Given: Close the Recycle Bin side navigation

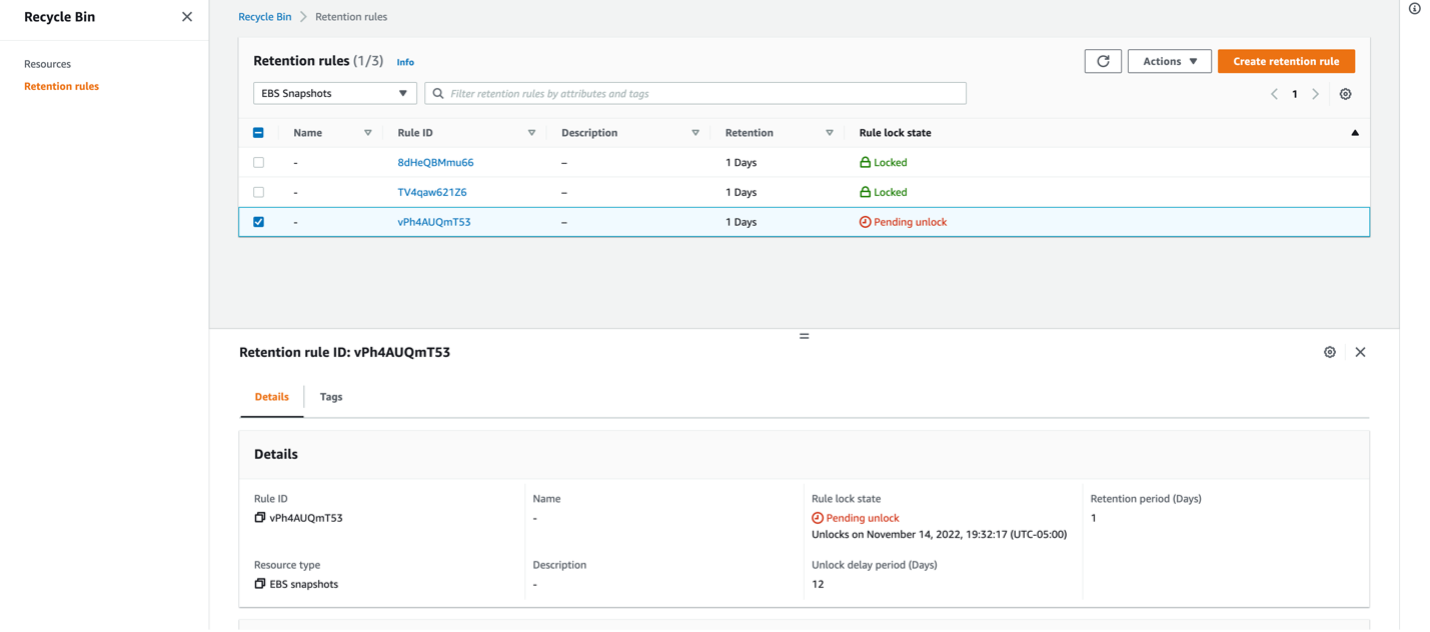Looking at the screenshot, I should 187,17.
